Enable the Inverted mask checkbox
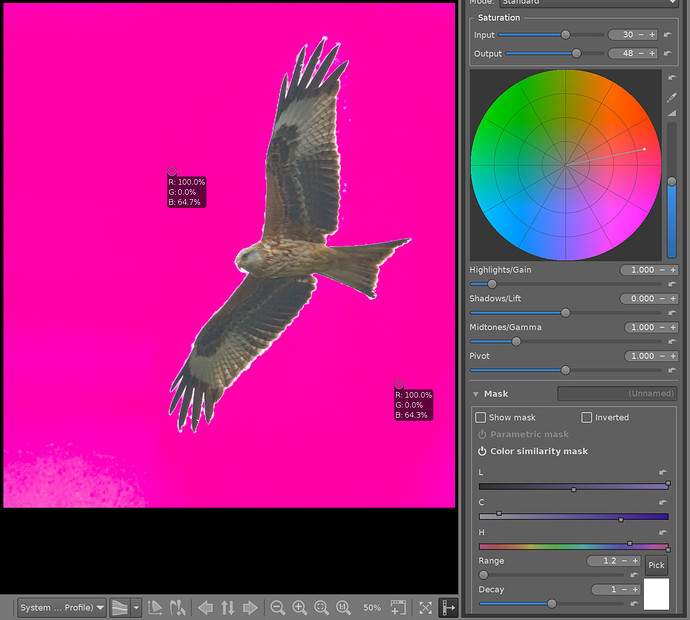The image size is (690, 620). tap(587, 417)
